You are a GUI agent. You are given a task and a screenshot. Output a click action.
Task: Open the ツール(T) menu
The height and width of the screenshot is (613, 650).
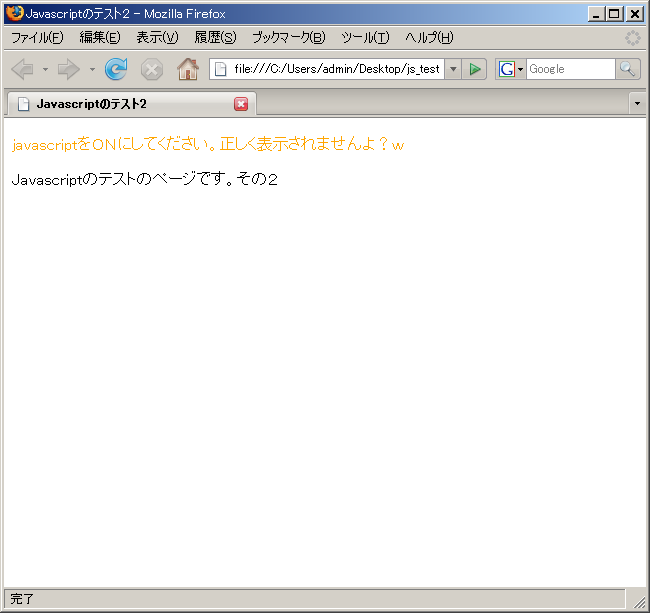[365, 38]
